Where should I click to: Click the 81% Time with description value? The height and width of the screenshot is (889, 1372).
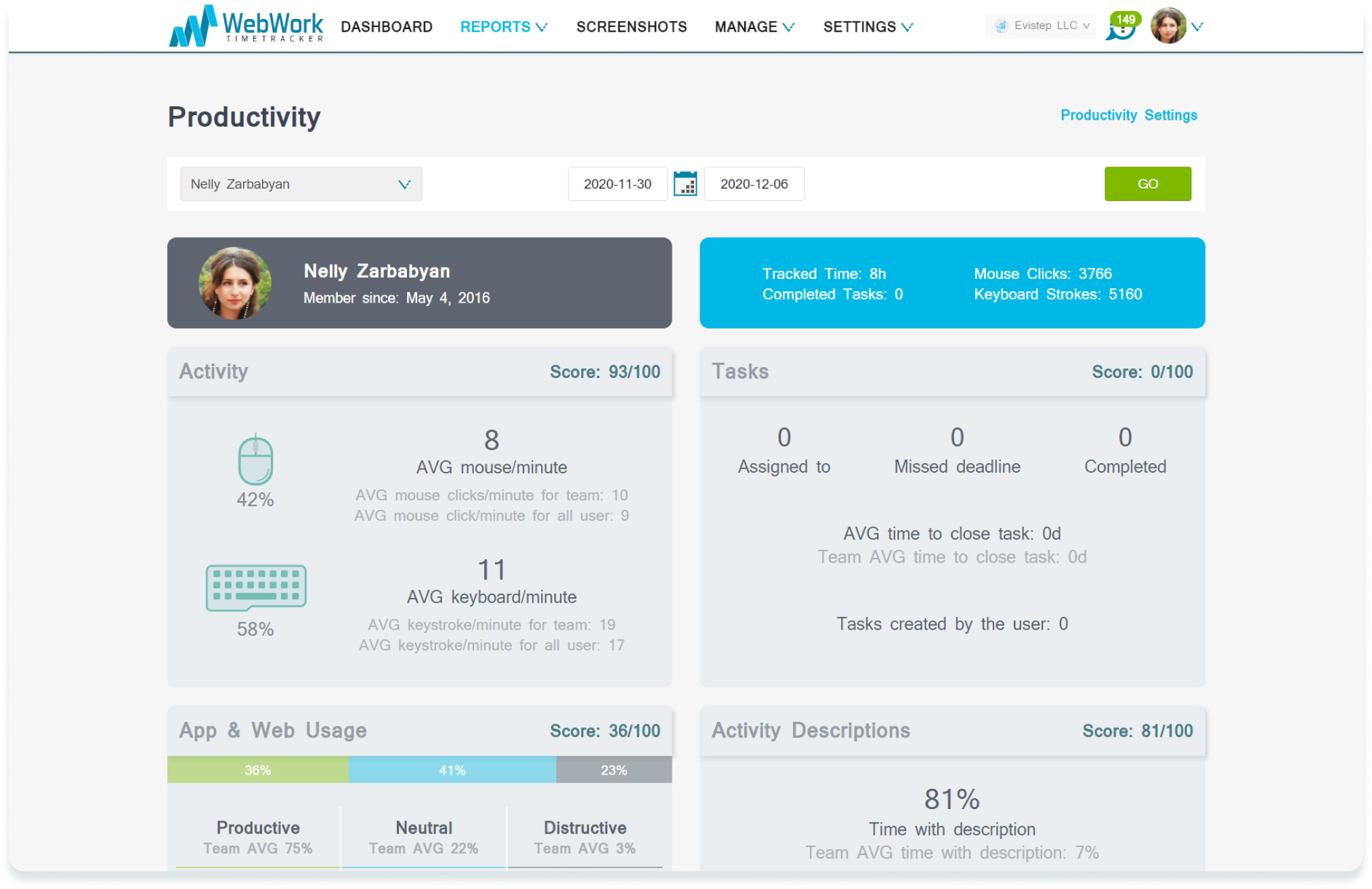951,800
